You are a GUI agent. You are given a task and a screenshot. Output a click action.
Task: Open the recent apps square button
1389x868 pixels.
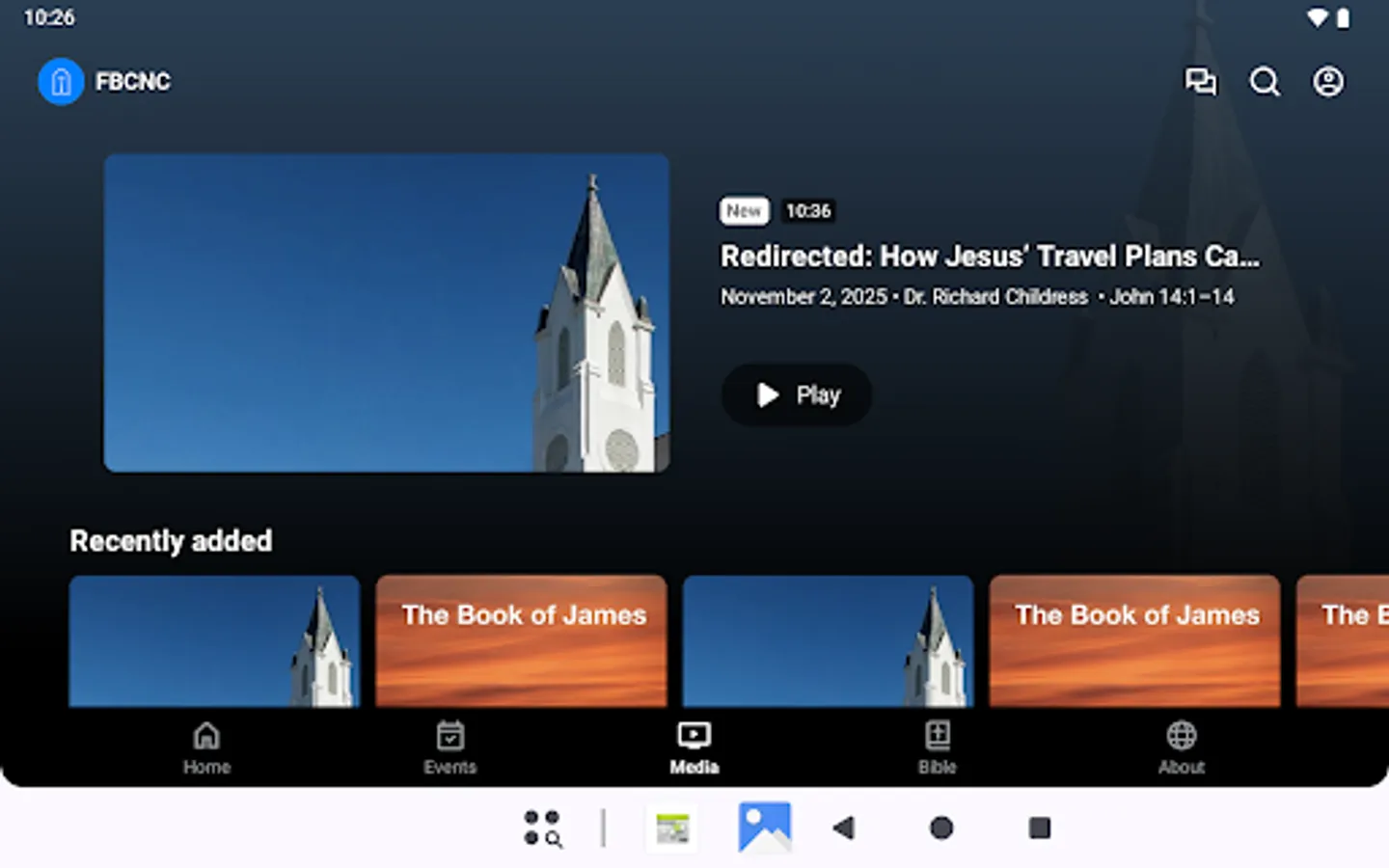tap(1038, 828)
